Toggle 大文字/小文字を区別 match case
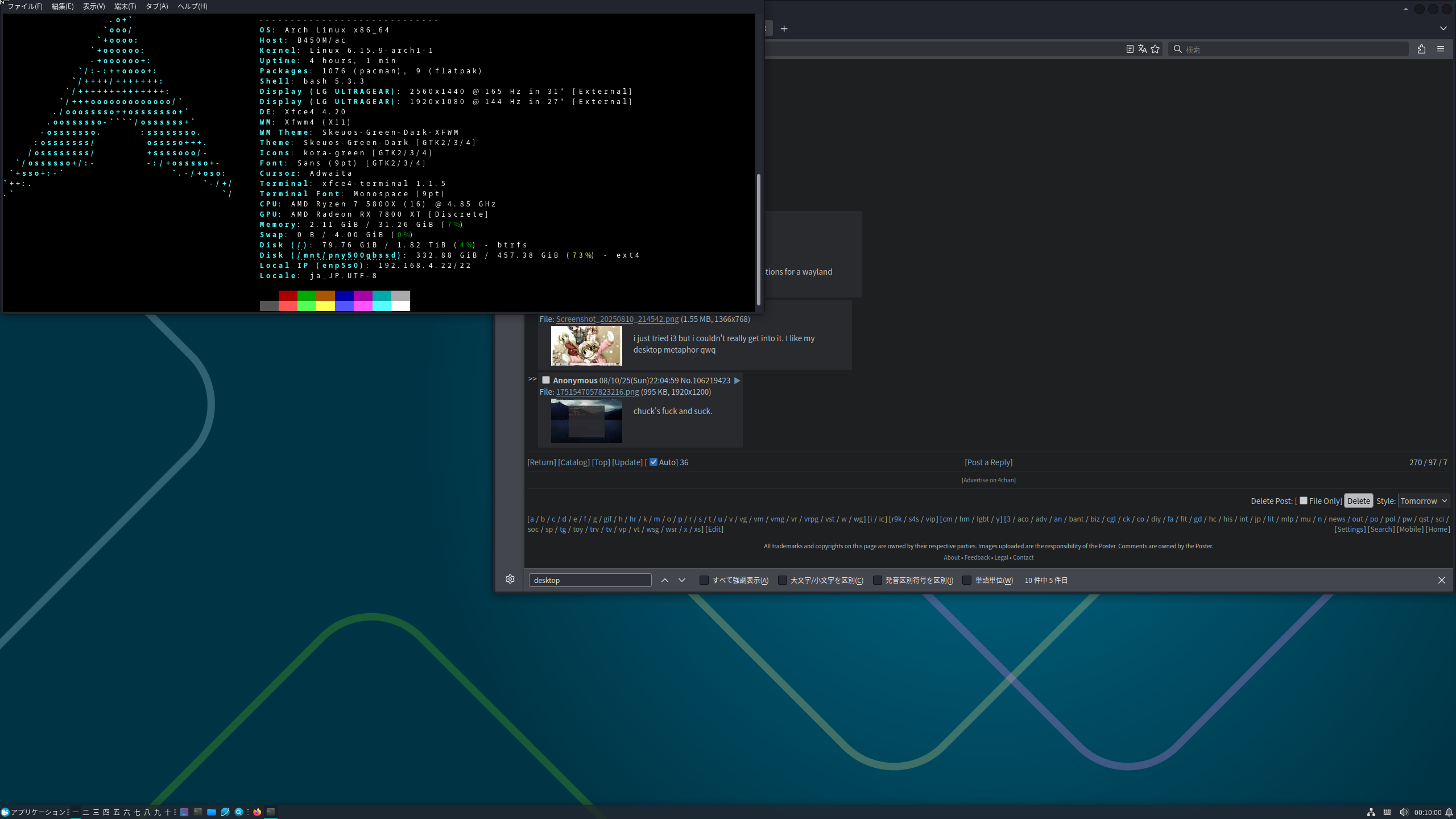1456x819 pixels. pos(783,580)
